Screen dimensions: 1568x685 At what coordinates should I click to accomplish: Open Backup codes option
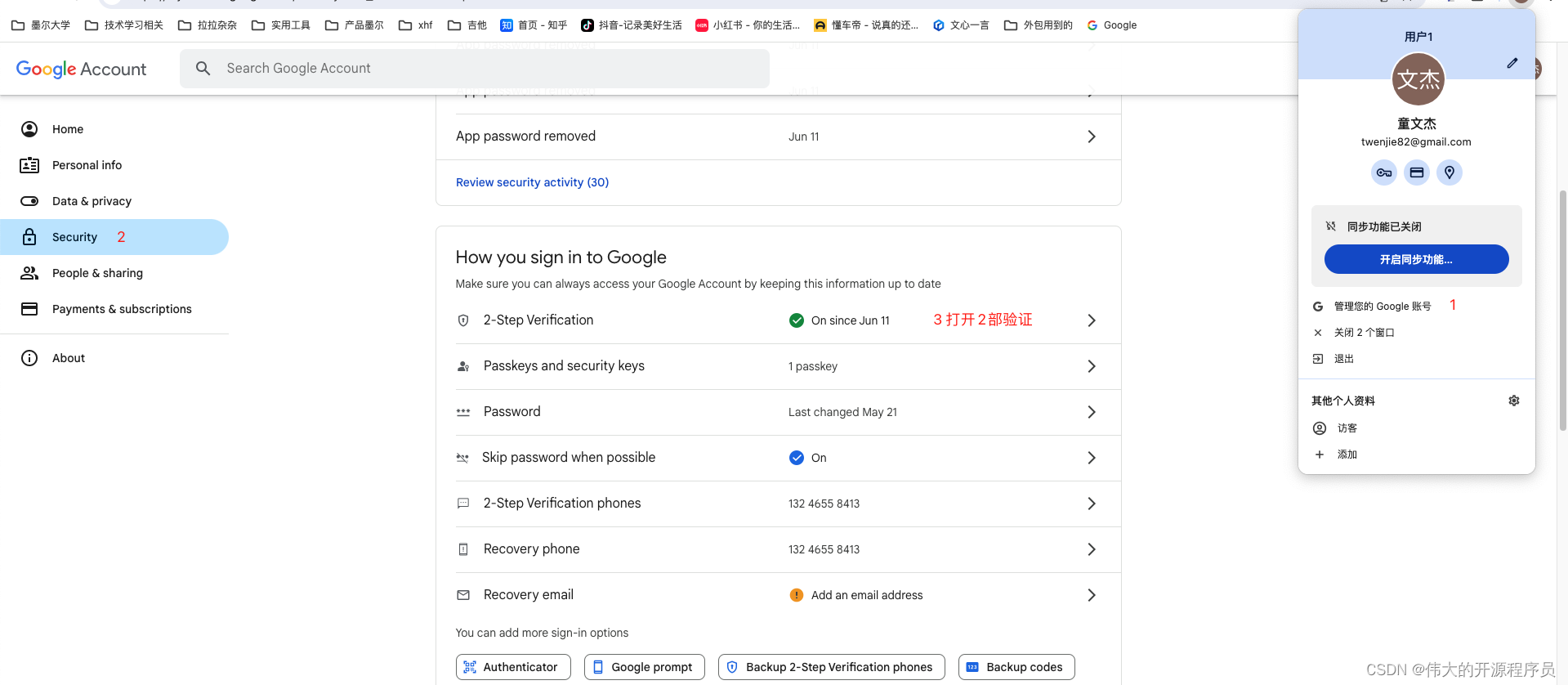pos(1016,667)
